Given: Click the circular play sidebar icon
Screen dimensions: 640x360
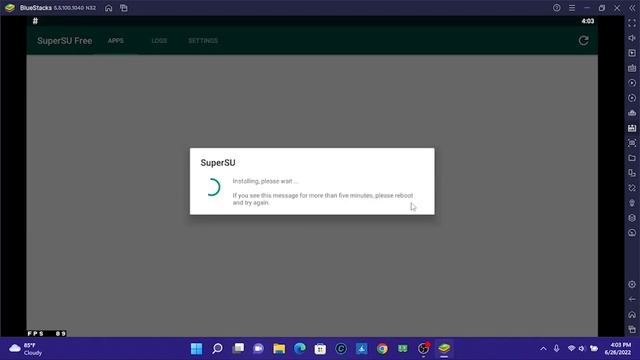Looking at the screenshot, I should 632,83.
